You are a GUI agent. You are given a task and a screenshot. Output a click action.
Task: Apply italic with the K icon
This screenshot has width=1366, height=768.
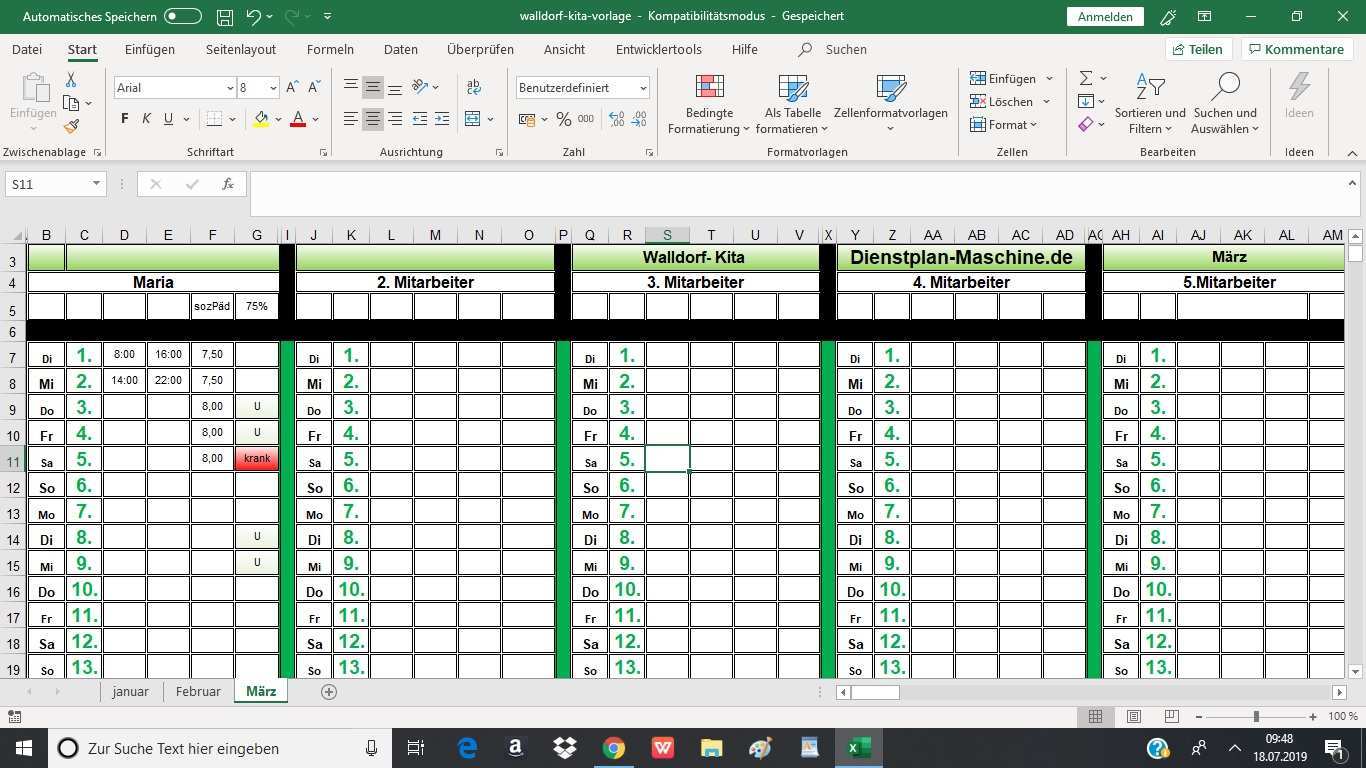click(146, 119)
